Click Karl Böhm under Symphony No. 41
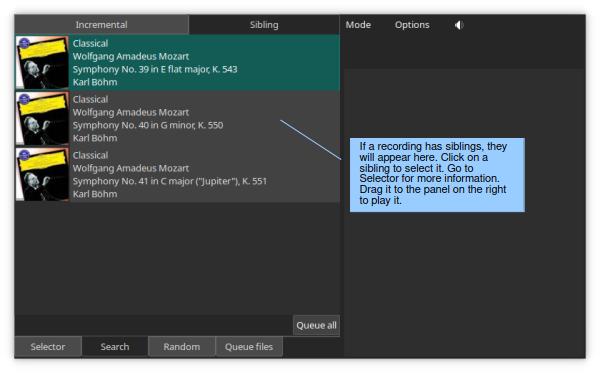The height and width of the screenshot is (373, 601). 95,194
